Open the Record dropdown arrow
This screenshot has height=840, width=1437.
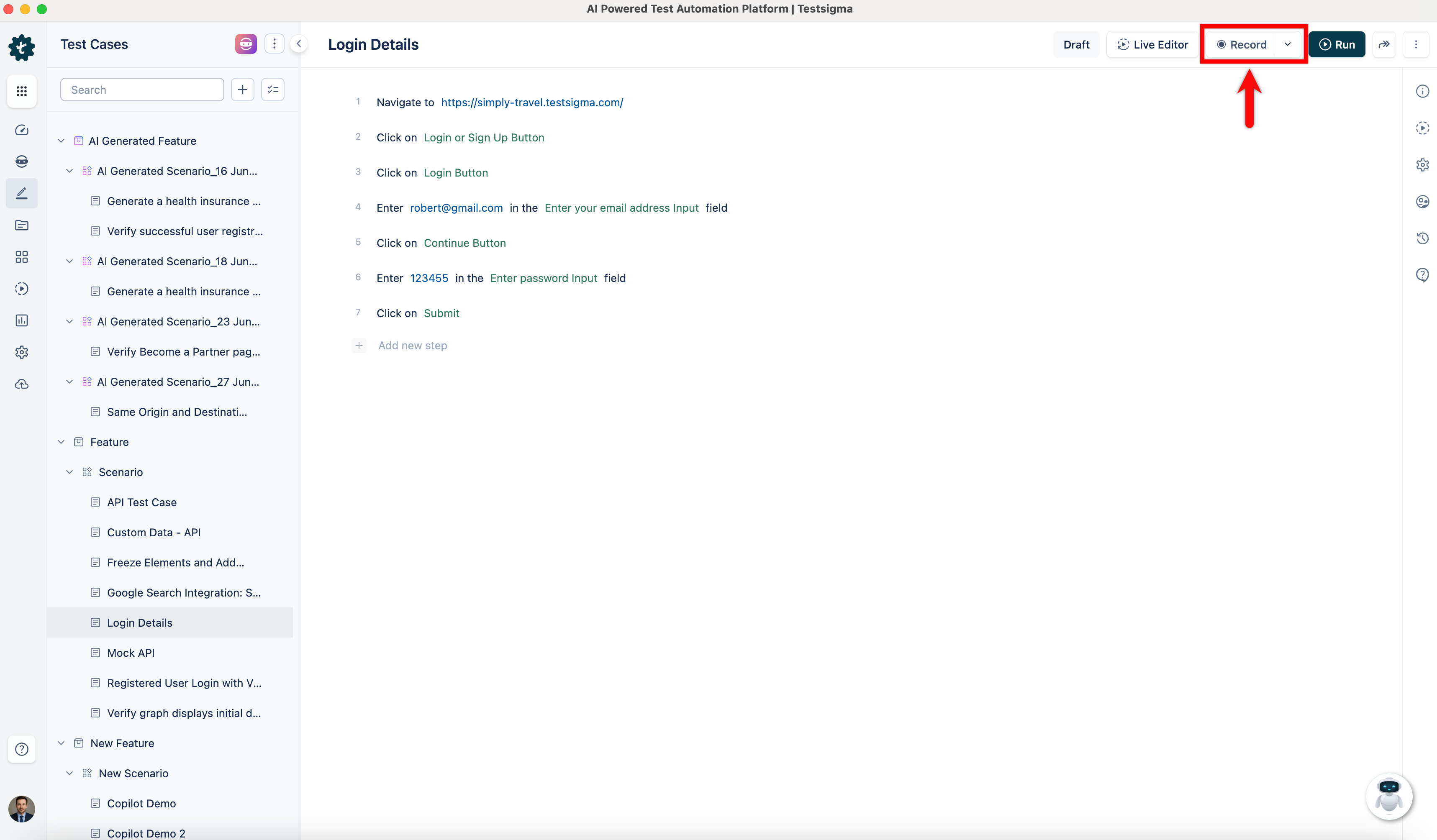[x=1288, y=44]
